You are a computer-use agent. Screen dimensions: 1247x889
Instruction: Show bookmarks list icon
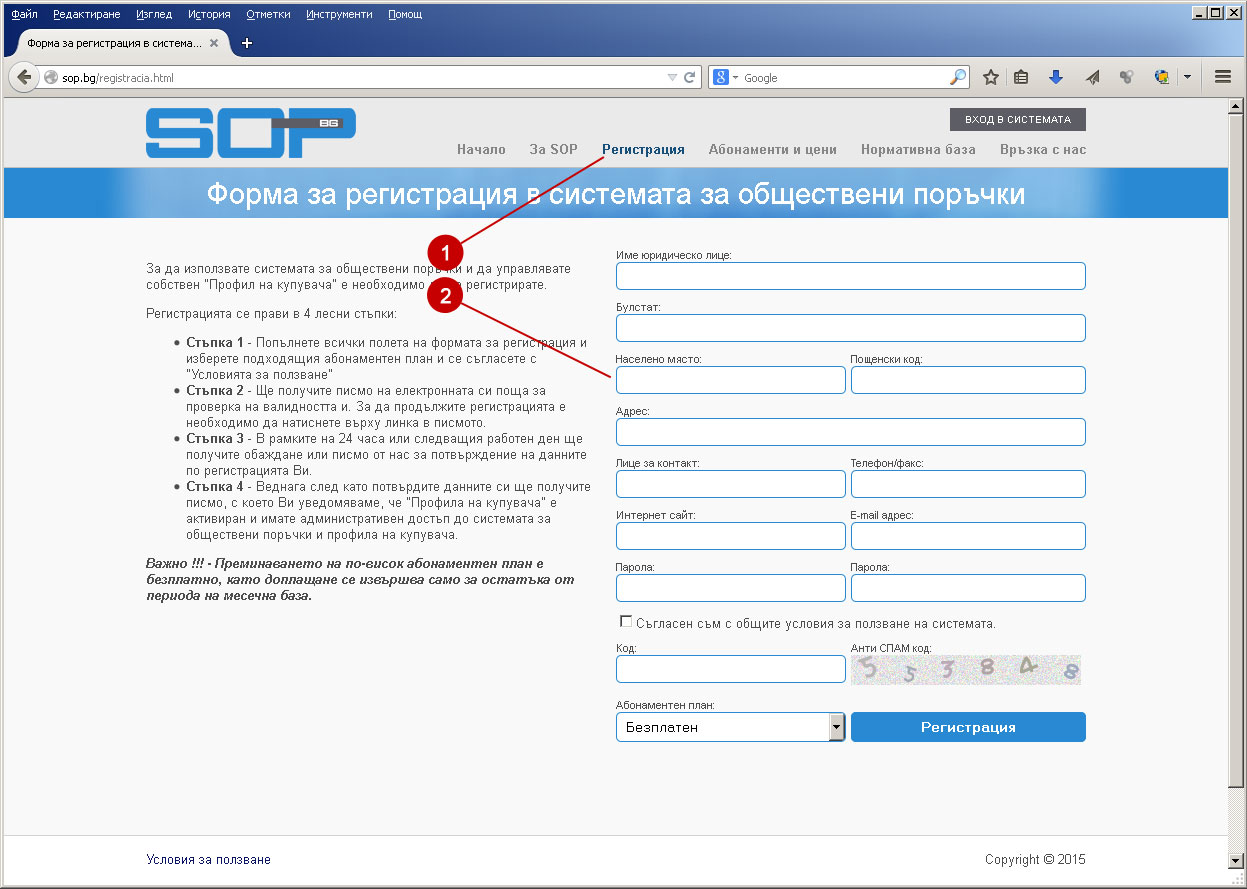(x=1021, y=77)
